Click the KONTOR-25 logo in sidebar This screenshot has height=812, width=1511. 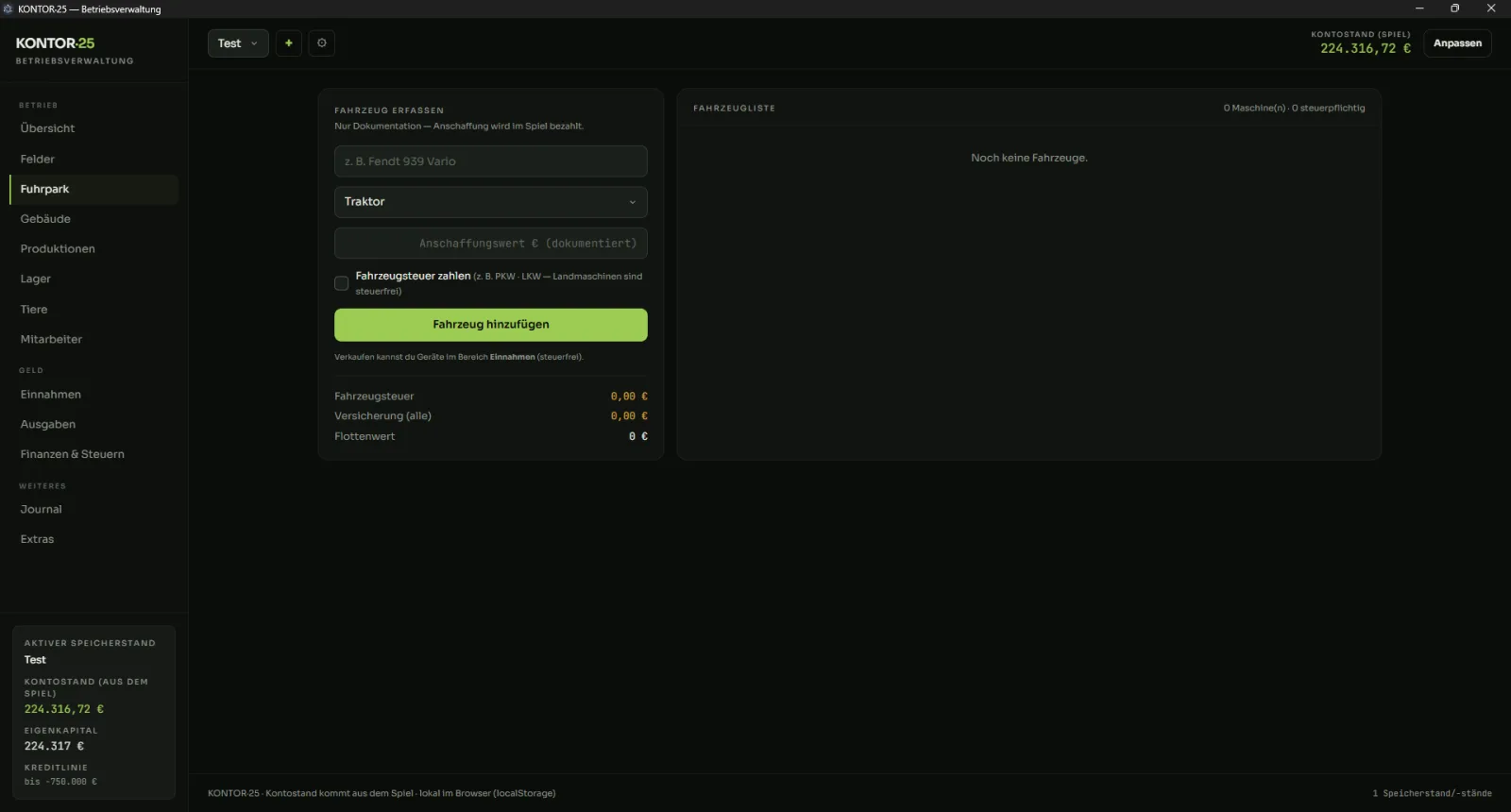pyautogui.click(x=56, y=43)
